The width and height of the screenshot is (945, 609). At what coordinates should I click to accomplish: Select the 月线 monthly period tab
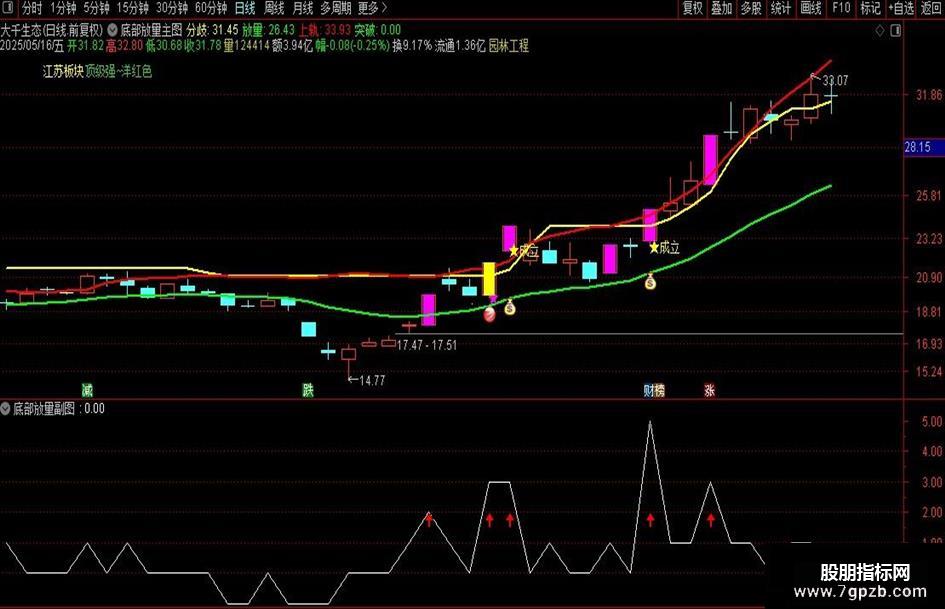coord(303,8)
